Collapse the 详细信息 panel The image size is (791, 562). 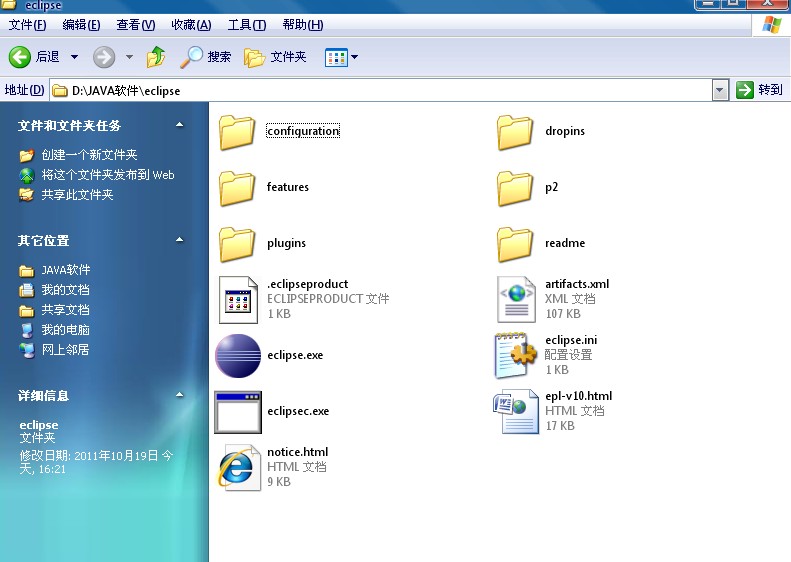pyautogui.click(x=180, y=395)
